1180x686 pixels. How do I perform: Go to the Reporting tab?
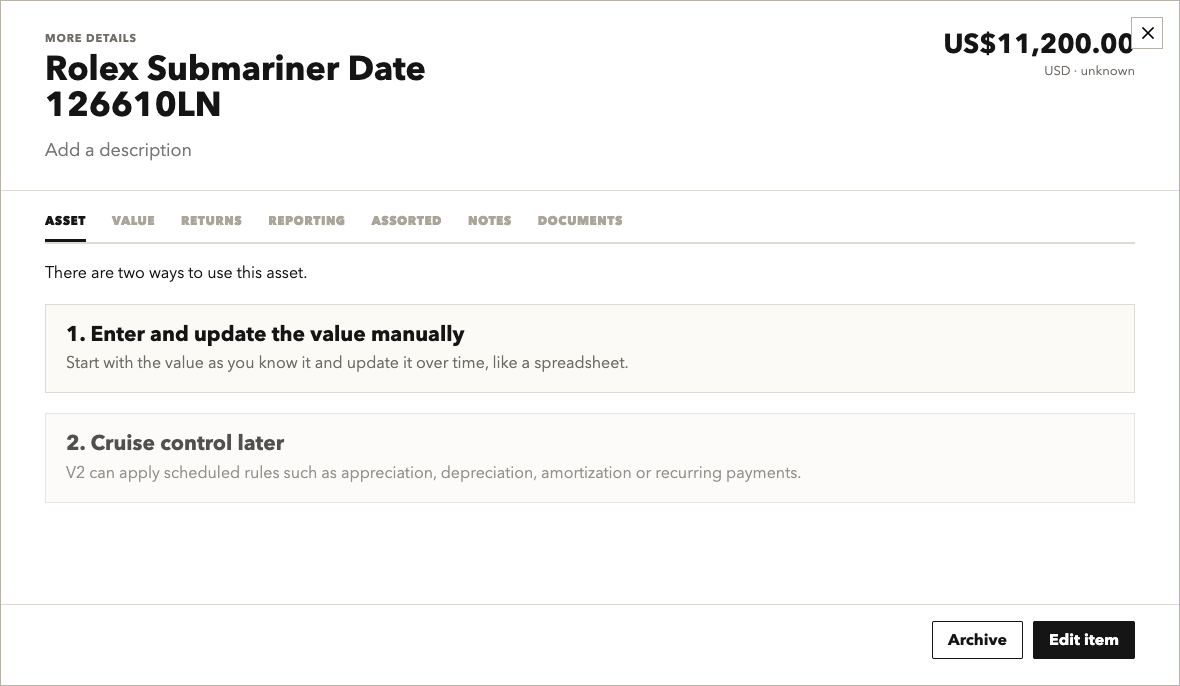coord(306,220)
